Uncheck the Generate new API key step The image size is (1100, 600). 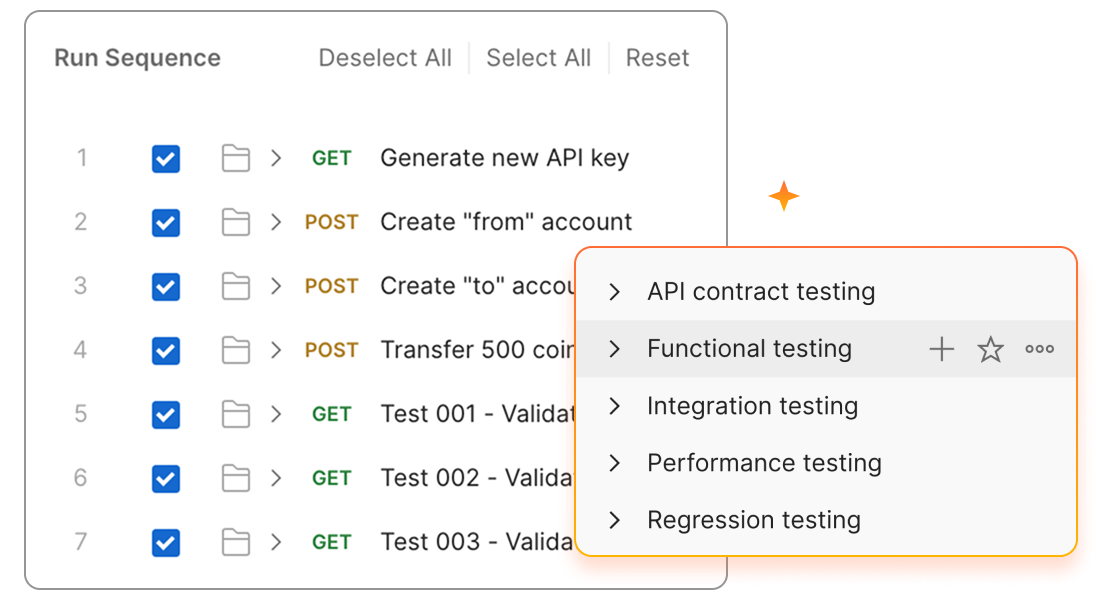click(165, 157)
